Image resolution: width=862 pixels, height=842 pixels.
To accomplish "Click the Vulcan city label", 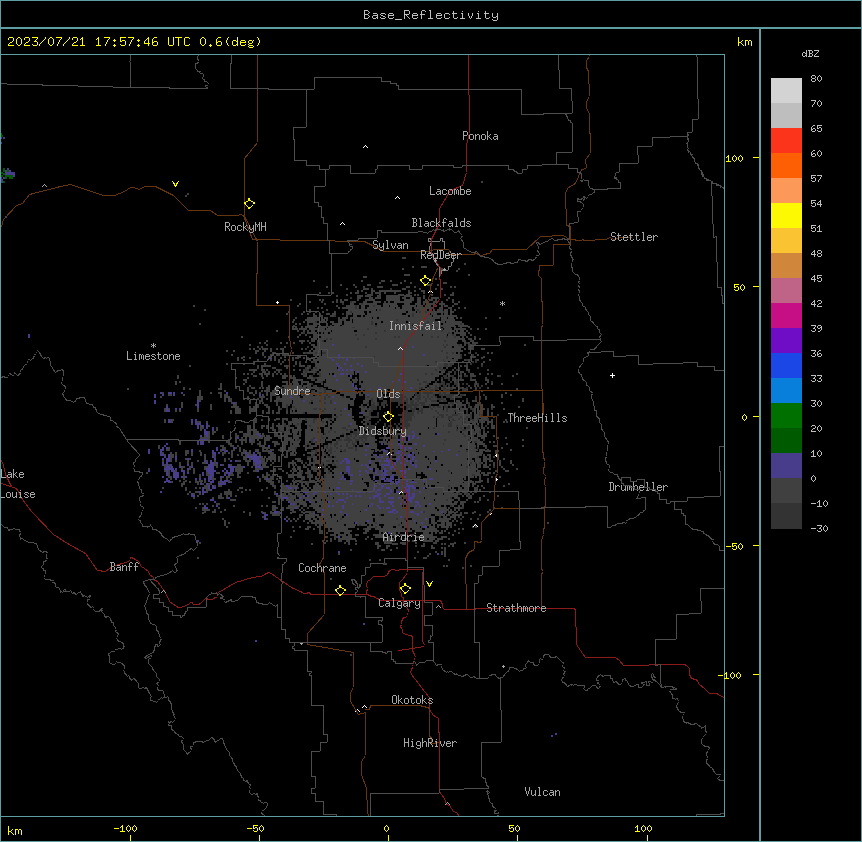I will (543, 792).
